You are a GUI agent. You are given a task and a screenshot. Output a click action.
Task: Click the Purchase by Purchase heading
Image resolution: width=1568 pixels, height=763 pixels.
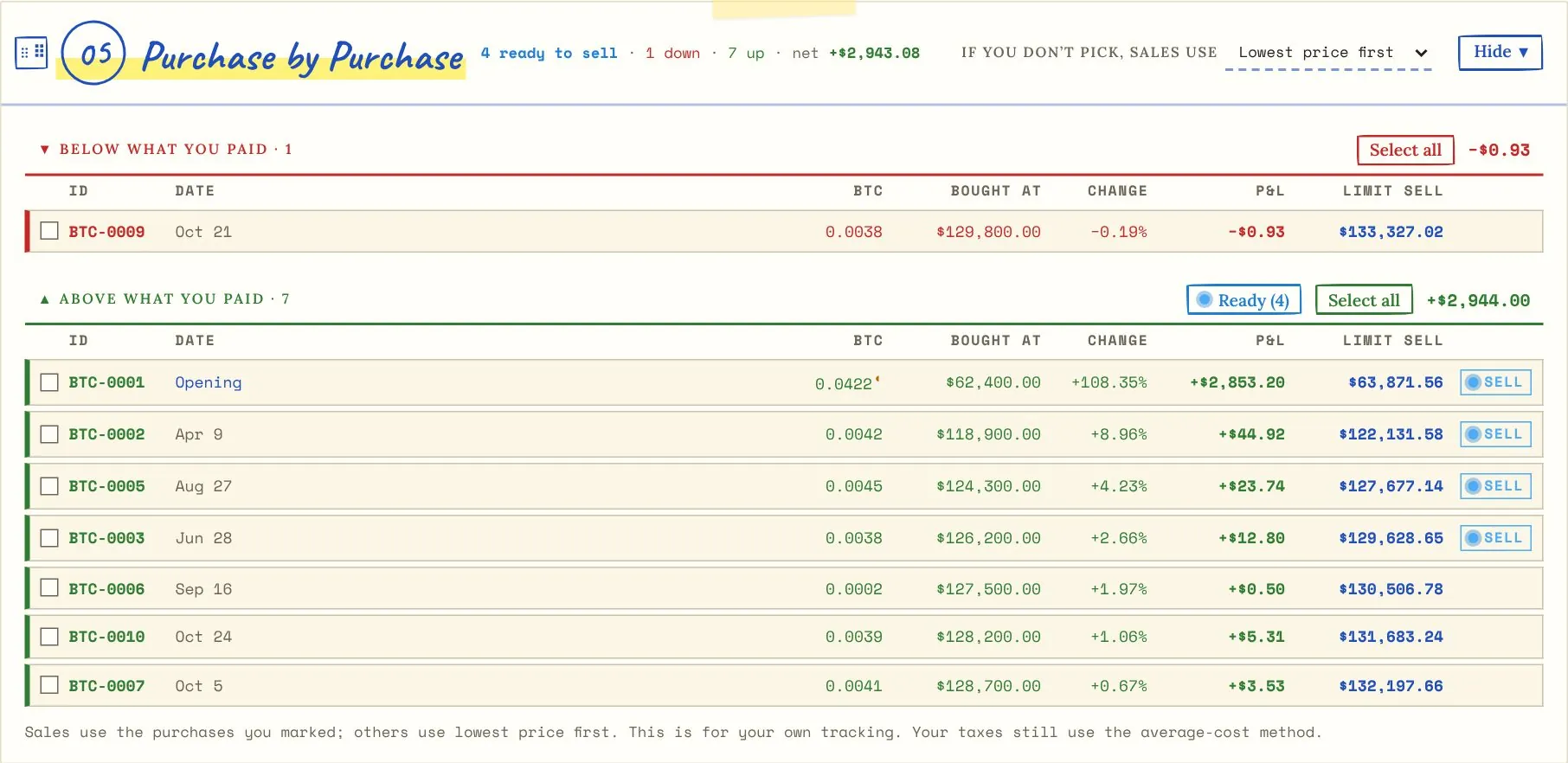303,57
